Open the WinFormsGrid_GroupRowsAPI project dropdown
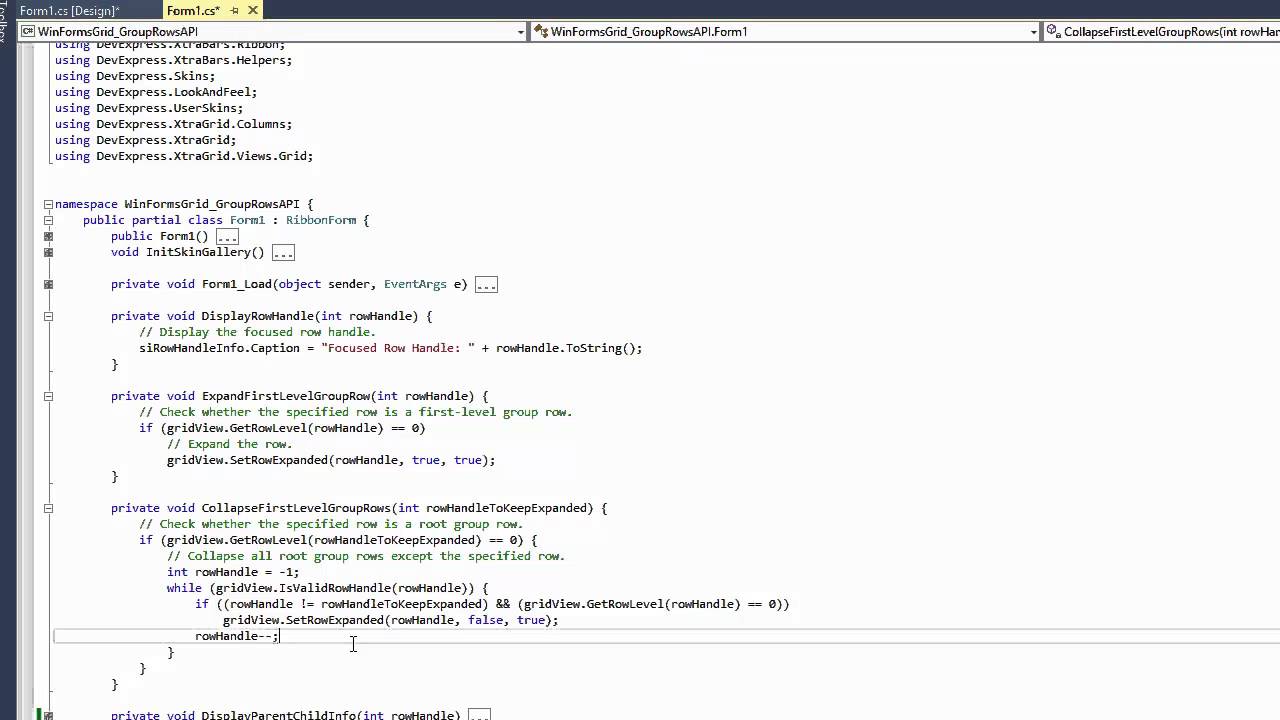The width and height of the screenshot is (1280, 720). click(273, 31)
